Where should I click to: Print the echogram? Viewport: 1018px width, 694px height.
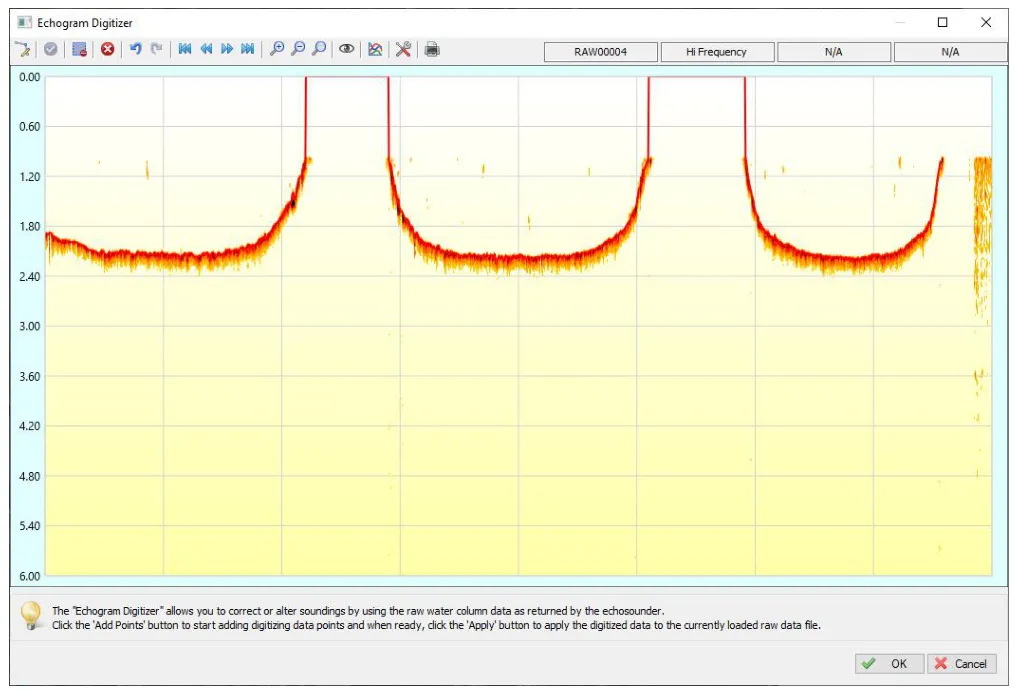pos(432,49)
